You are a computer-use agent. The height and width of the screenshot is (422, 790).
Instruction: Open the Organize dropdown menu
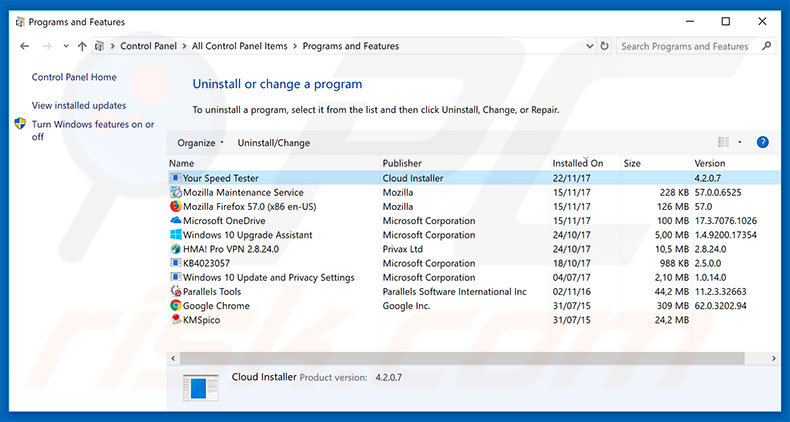point(201,143)
